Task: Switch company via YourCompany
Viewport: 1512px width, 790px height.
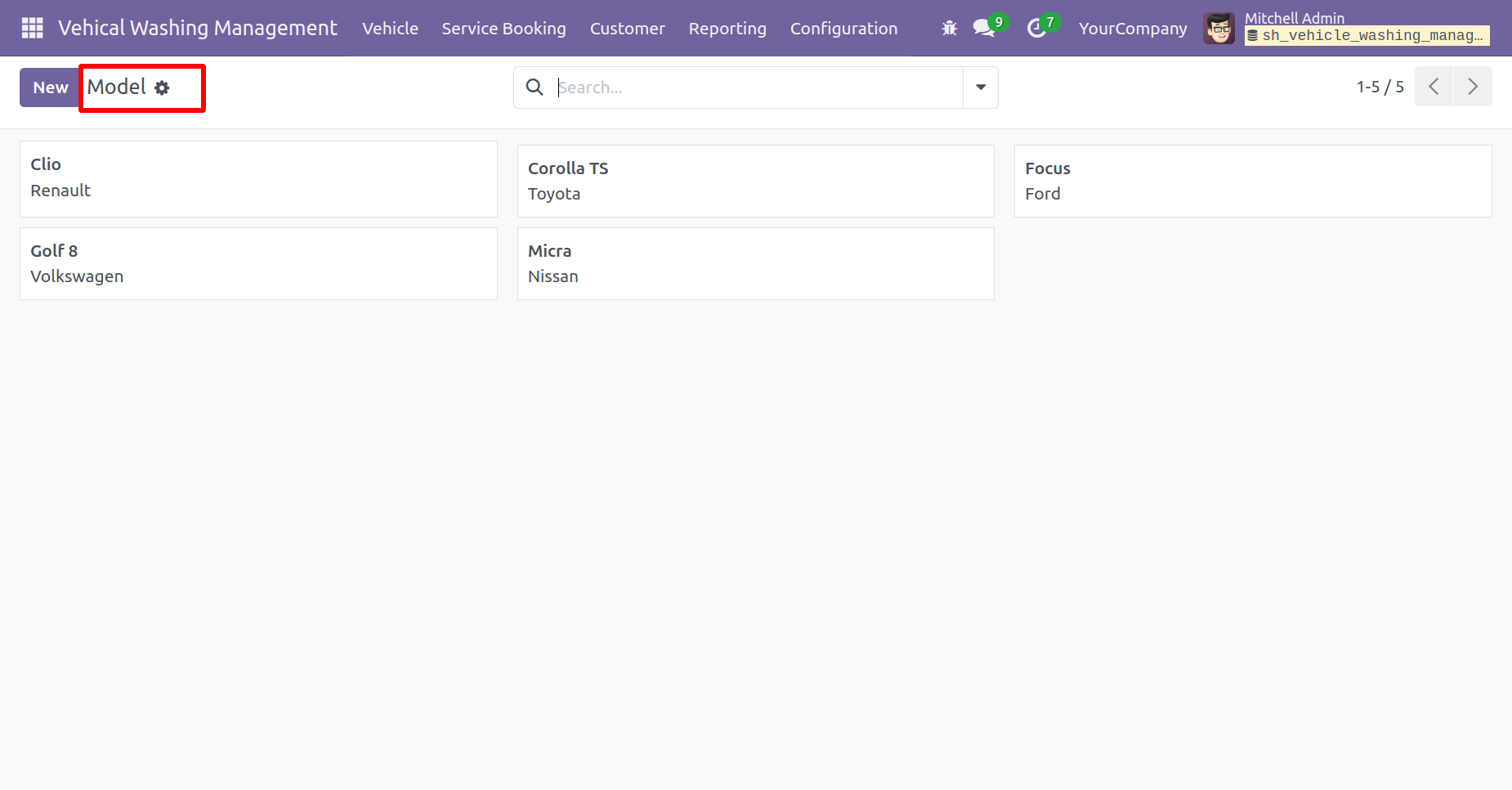Action: point(1132,29)
